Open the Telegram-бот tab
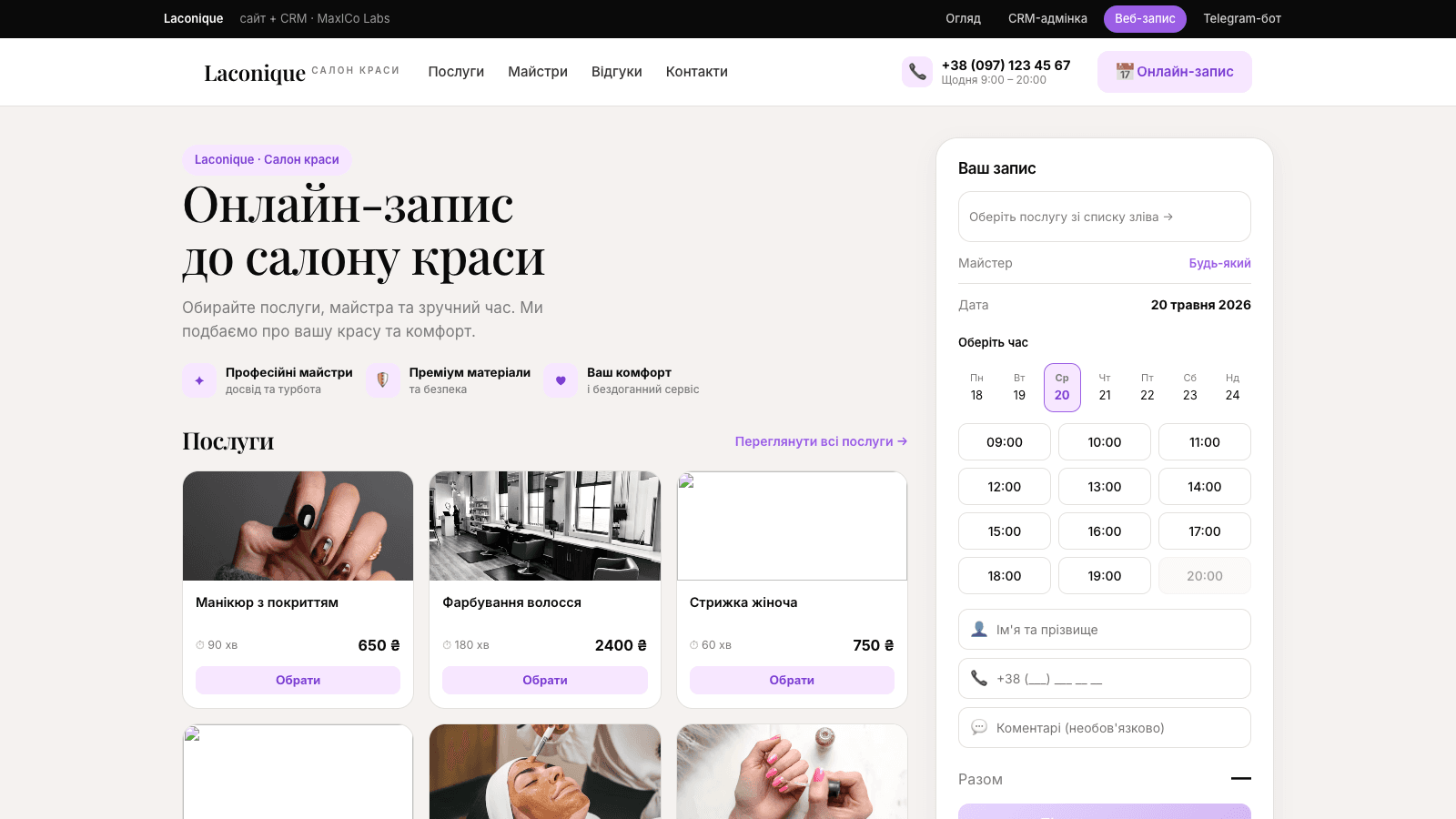This screenshot has width=1456, height=819. (x=1242, y=18)
